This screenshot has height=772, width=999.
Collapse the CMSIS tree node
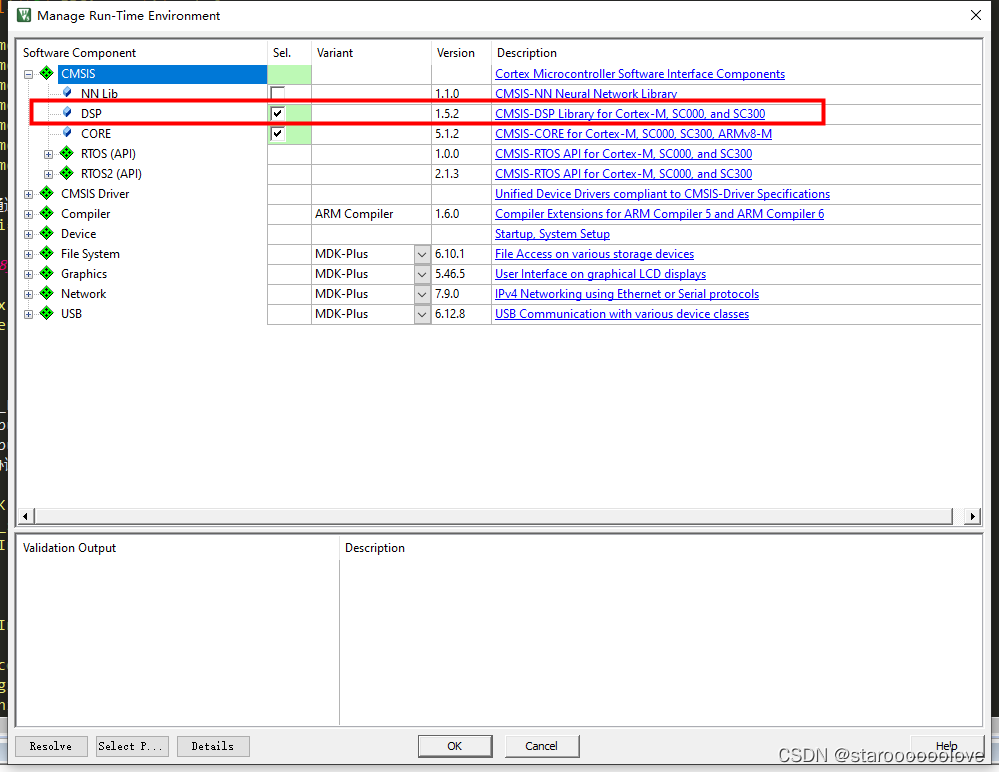28,73
